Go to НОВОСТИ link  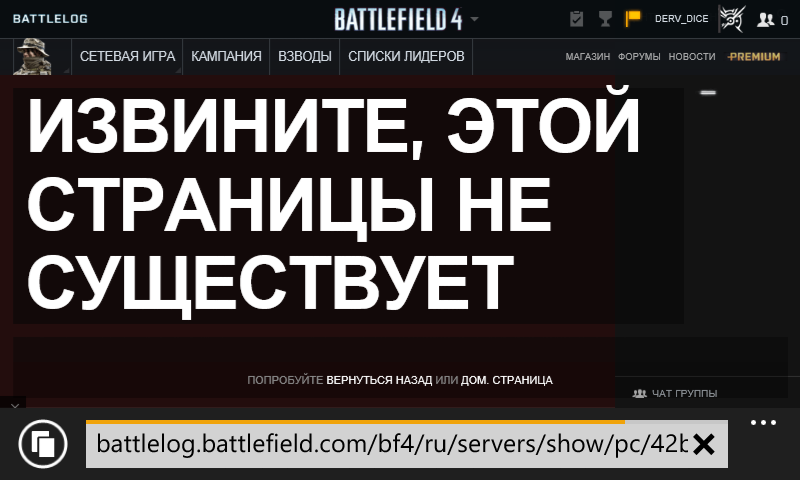click(x=692, y=57)
